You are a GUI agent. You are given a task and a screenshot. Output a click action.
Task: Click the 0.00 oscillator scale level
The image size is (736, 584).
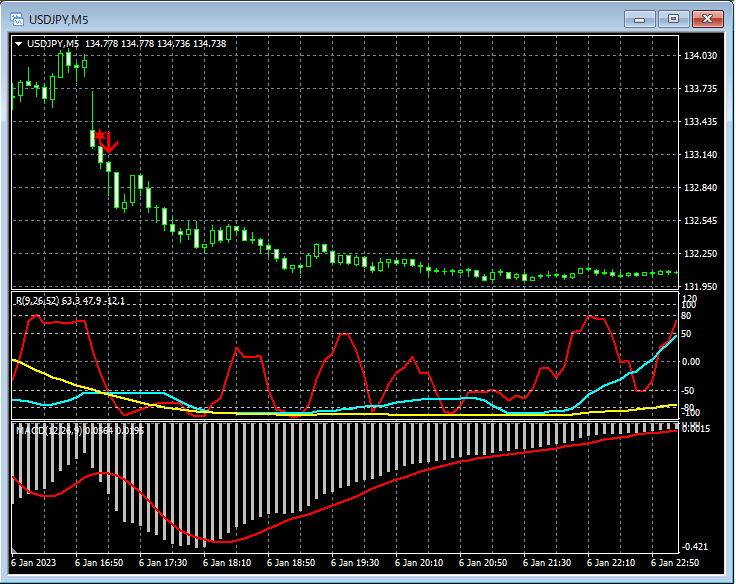pyautogui.click(x=690, y=361)
